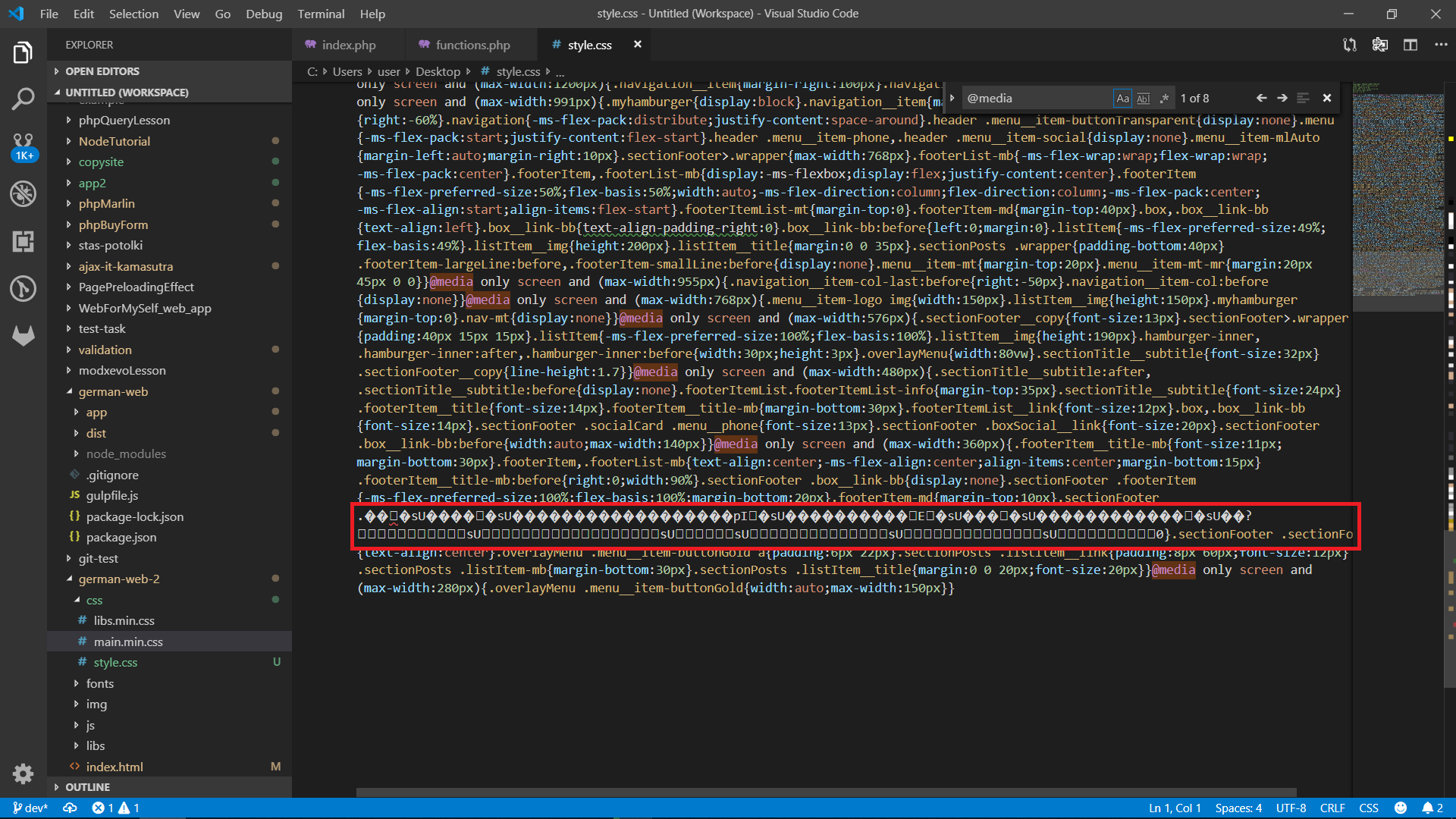This screenshot has height=819, width=1456.
Task: Close the style.css editor tab
Action: click(x=638, y=45)
